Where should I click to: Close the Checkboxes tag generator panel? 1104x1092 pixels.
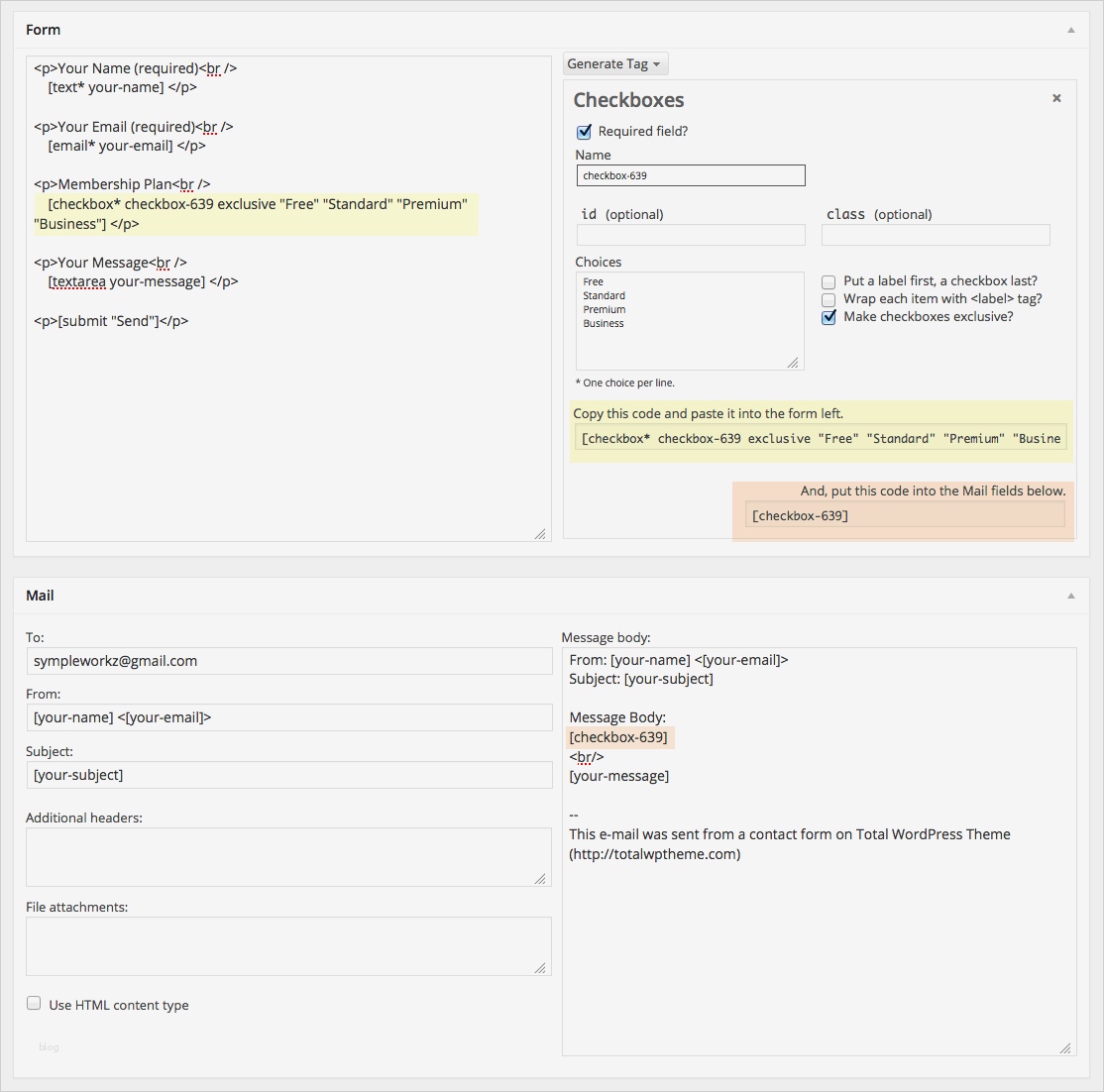(1056, 98)
